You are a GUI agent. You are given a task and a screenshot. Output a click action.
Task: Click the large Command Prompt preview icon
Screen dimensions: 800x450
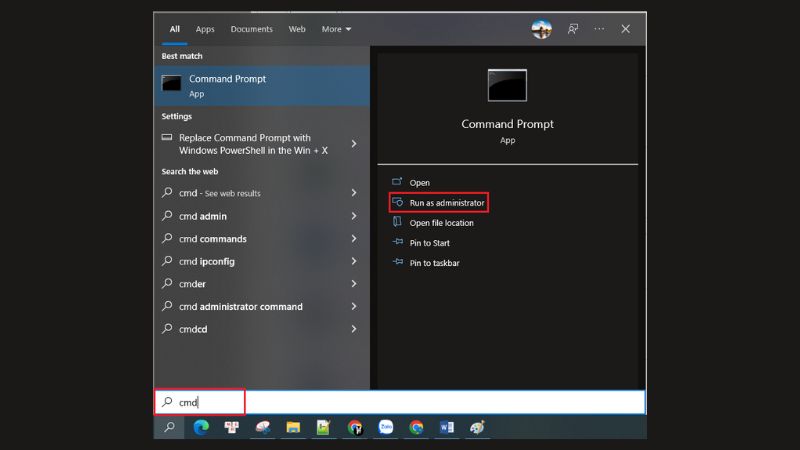coord(507,85)
